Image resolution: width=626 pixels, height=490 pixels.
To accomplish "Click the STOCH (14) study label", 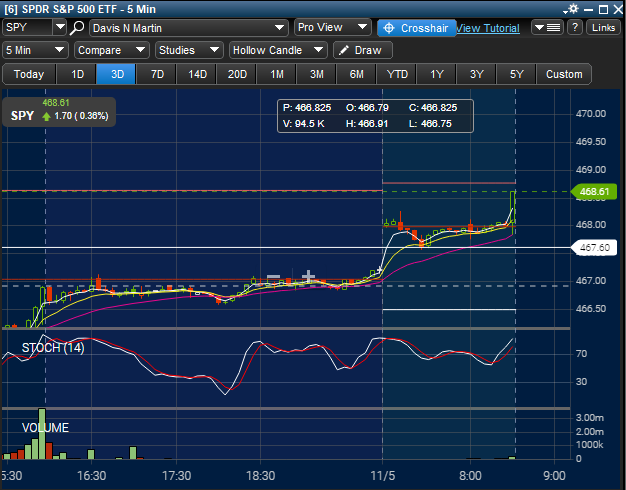I will (53, 348).
